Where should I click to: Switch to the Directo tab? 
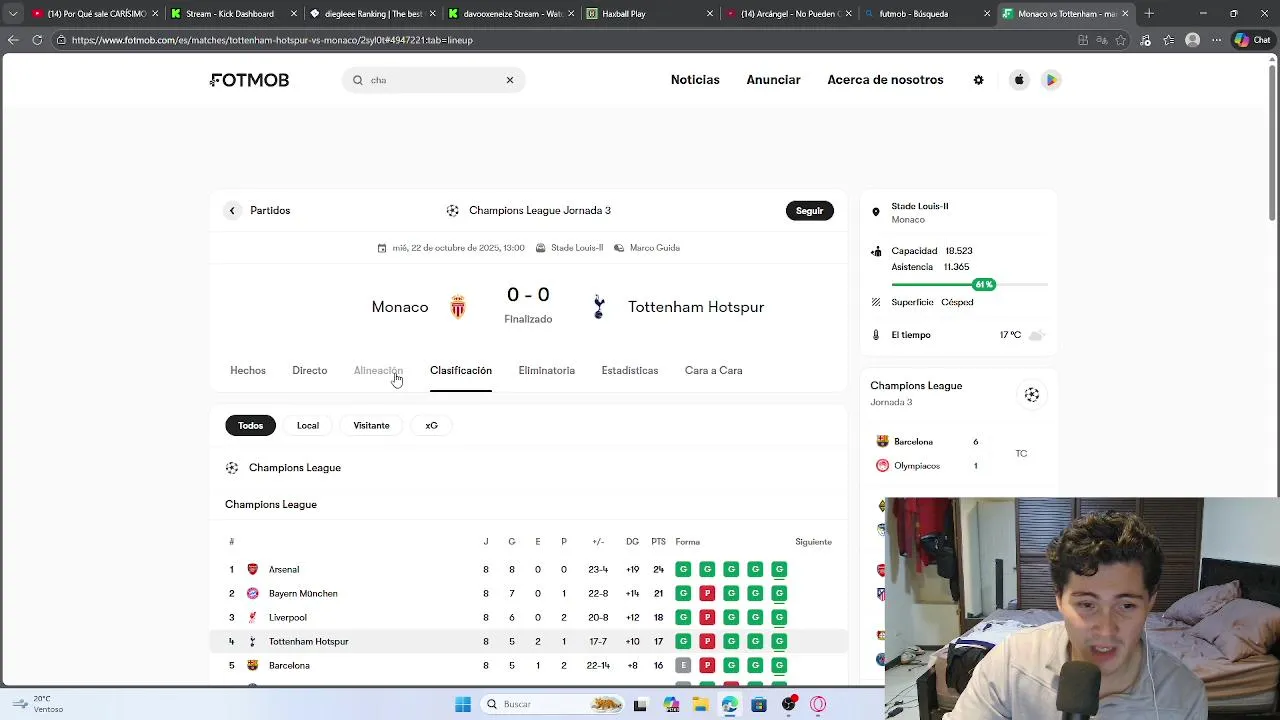pyautogui.click(x=310, y=370)
